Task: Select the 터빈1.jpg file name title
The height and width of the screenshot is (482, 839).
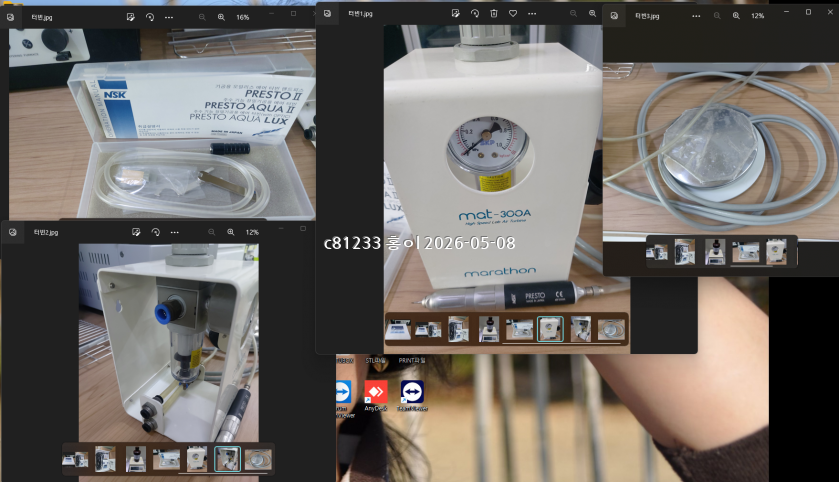Action: [360, 13]
